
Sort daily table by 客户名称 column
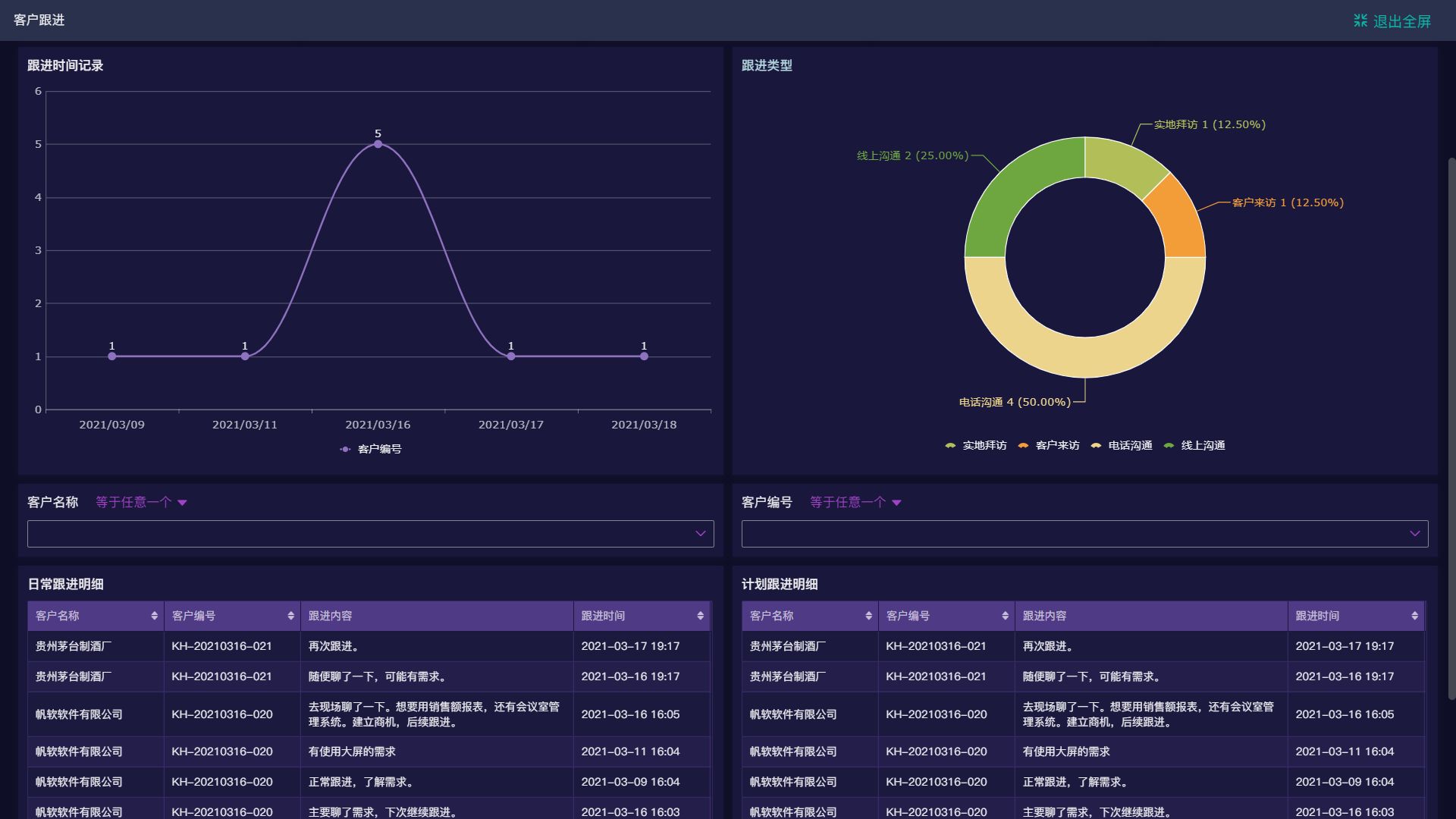coord(154,616)
